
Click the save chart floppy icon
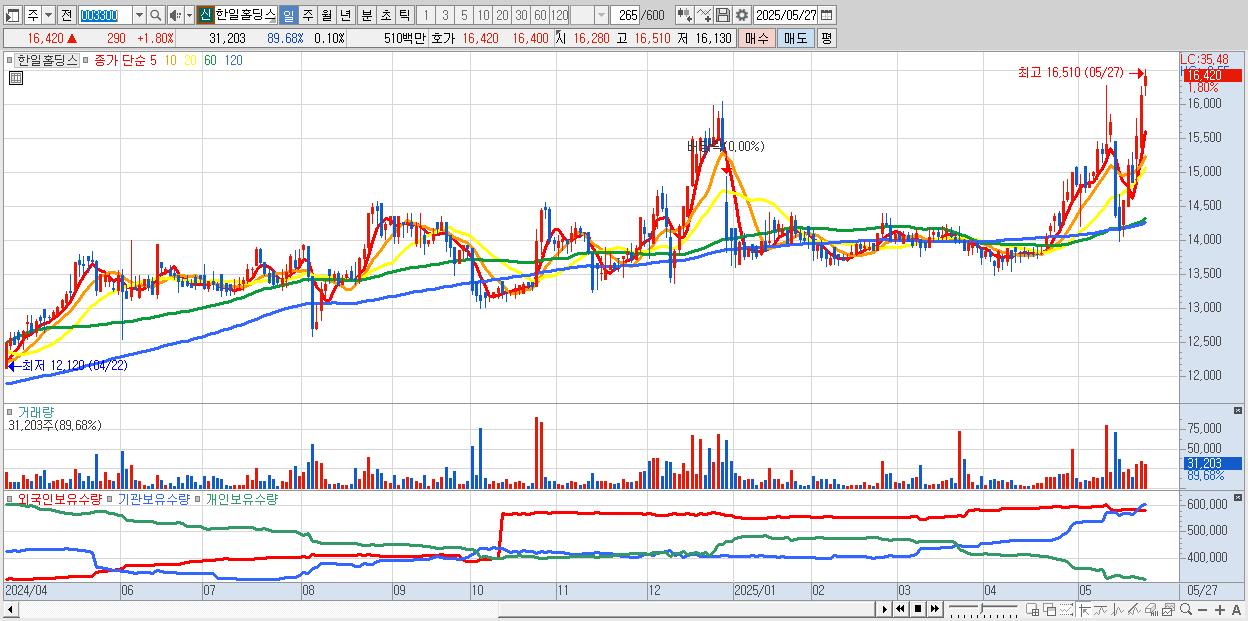(723, 15)
